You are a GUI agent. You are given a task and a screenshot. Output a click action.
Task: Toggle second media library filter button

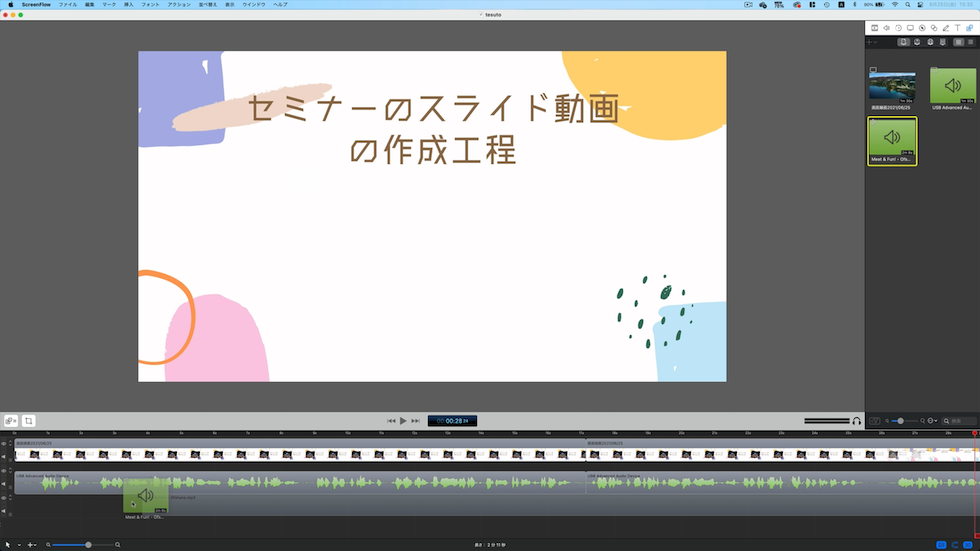point(917,42)
